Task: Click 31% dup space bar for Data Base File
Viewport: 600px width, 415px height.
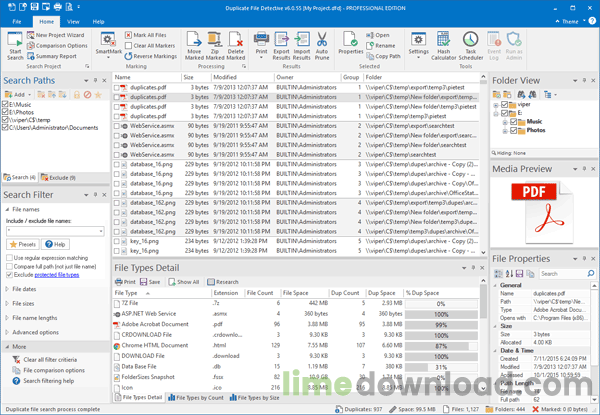Action: [x=441, y=367]
